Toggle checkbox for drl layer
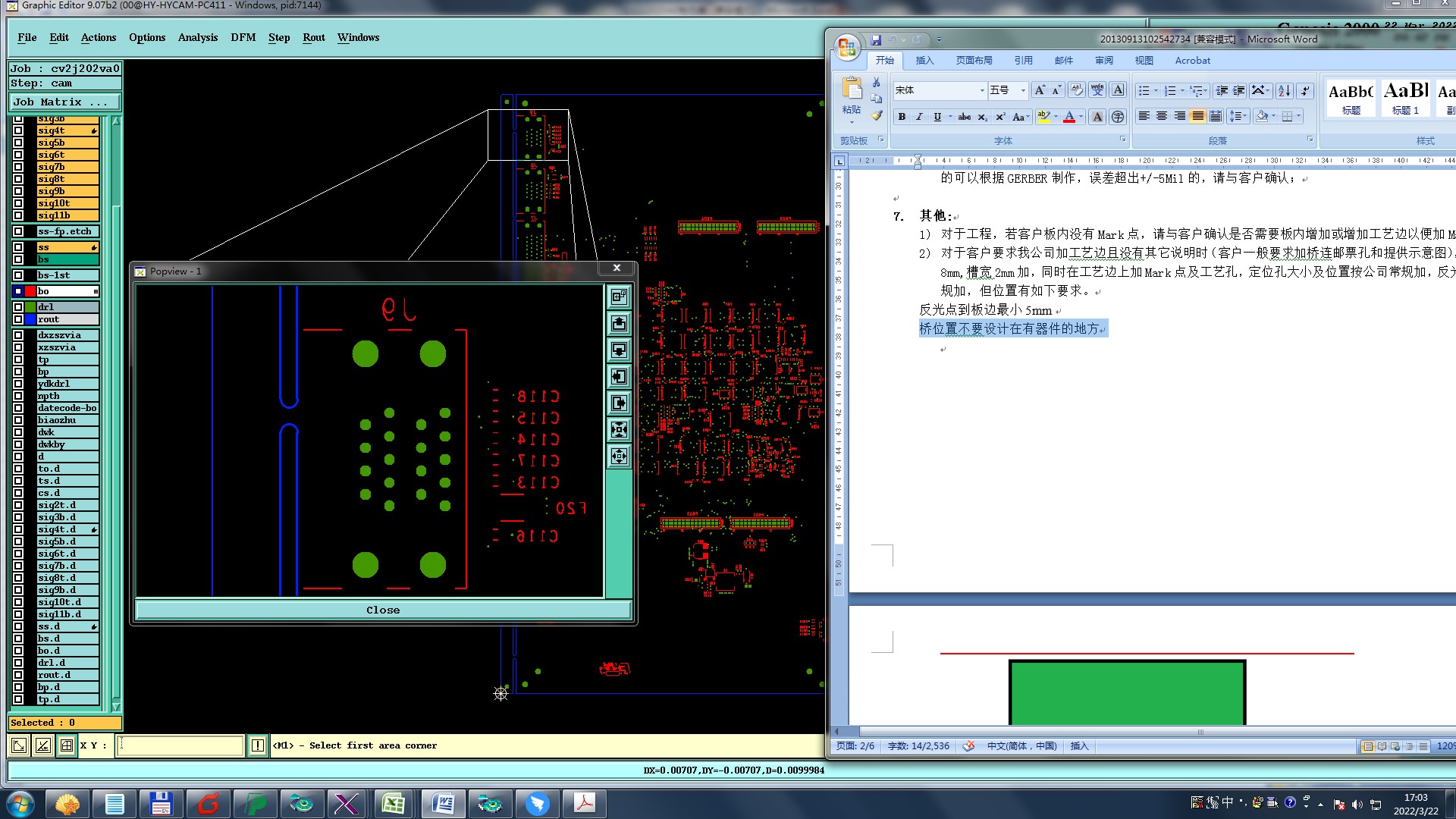 (x=18, y=307)
